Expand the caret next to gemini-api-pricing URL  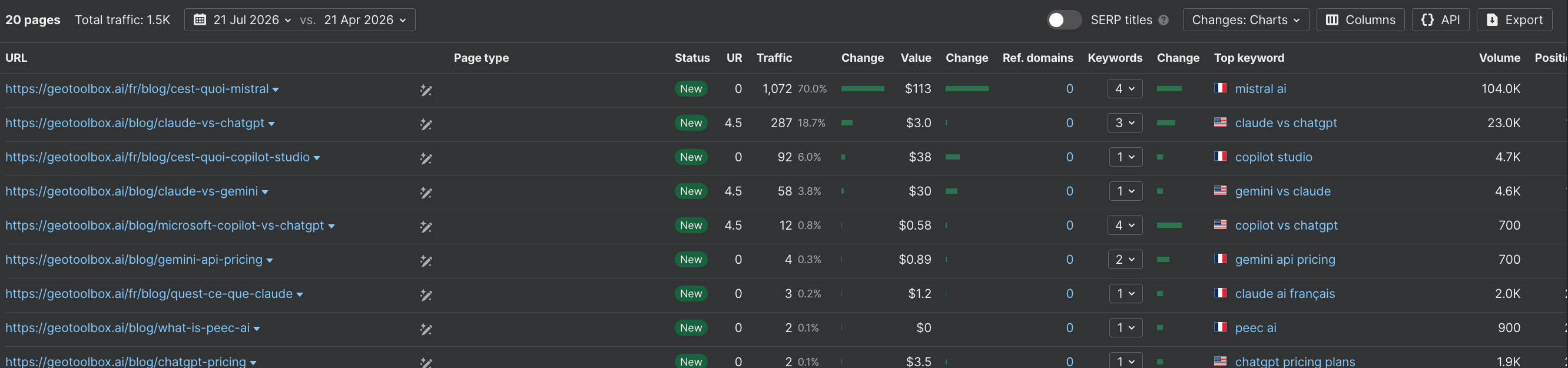(x=270, y=260)
